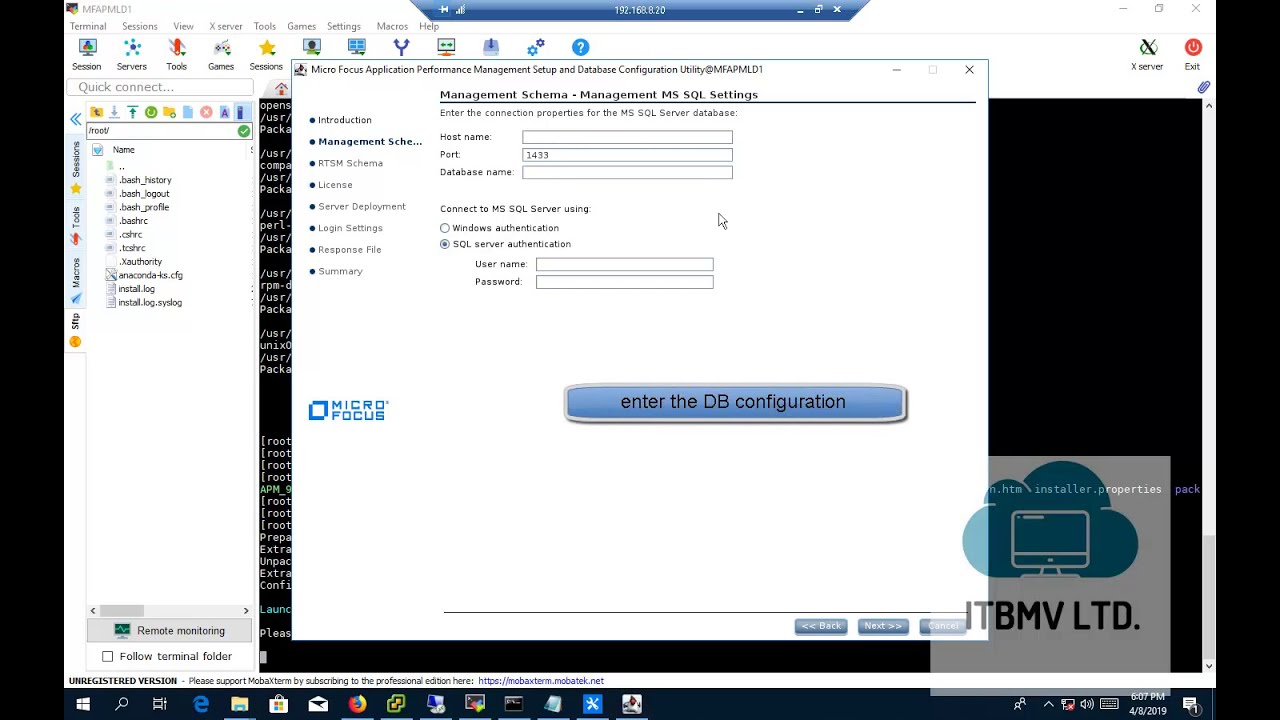
Task: Select anaconda-ks.cfg in file list
Action: (x=150, y=275)
